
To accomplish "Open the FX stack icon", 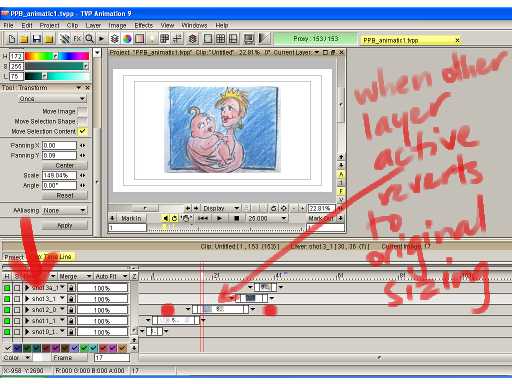I will tap(77, 39).
